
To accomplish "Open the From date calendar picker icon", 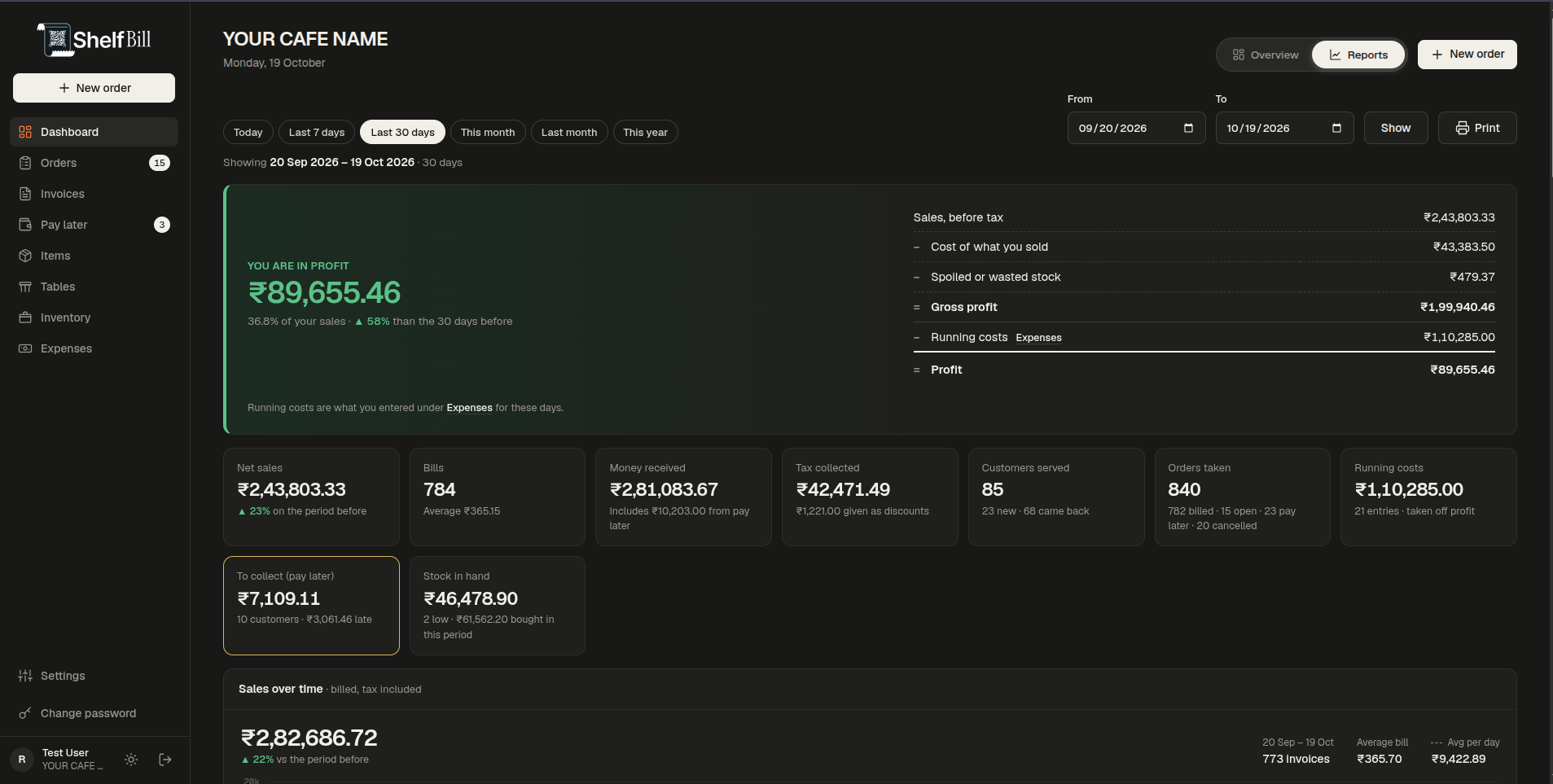I will click(x=1188, y=128).
